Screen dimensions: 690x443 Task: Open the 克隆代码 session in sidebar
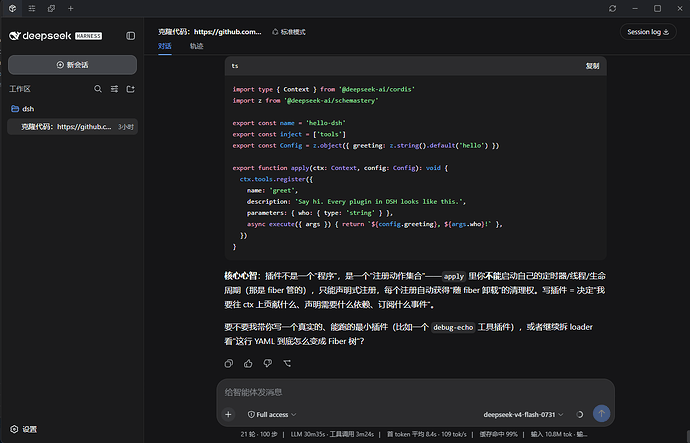pos(73,127)
